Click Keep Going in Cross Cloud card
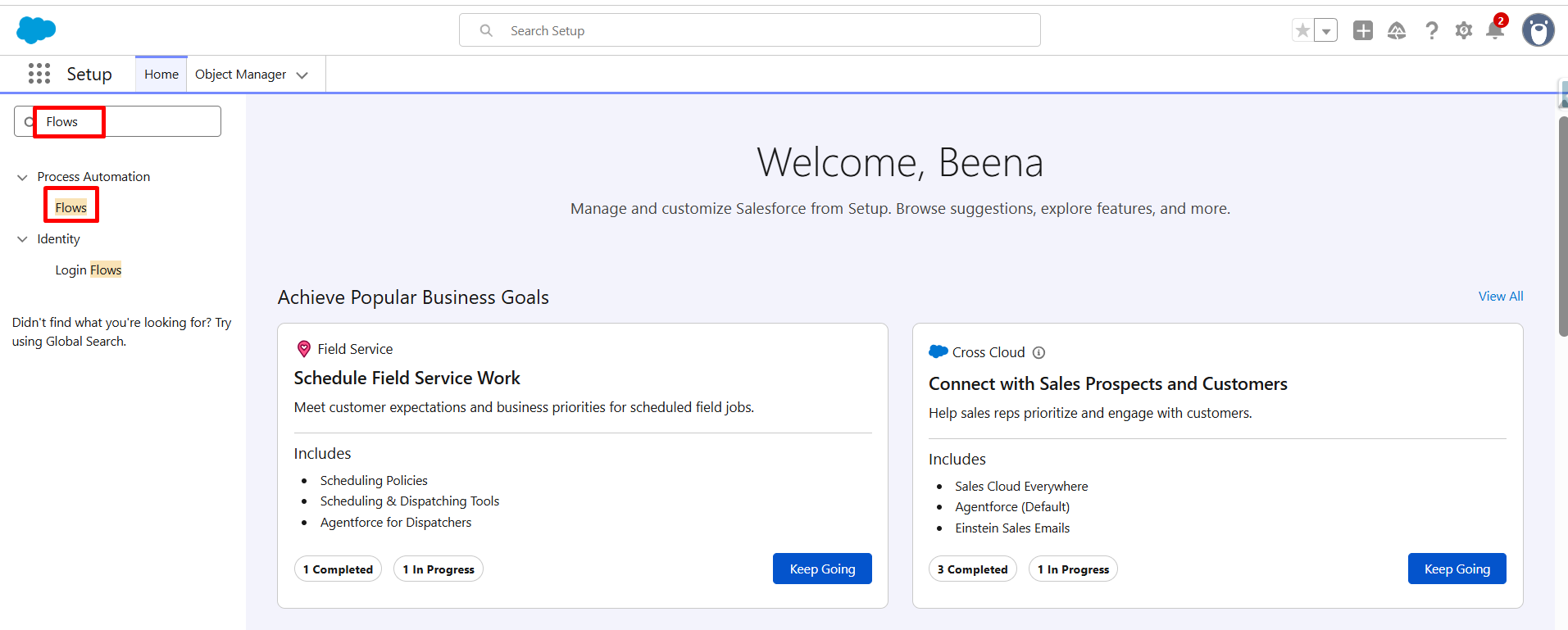 click(1457, 569)
